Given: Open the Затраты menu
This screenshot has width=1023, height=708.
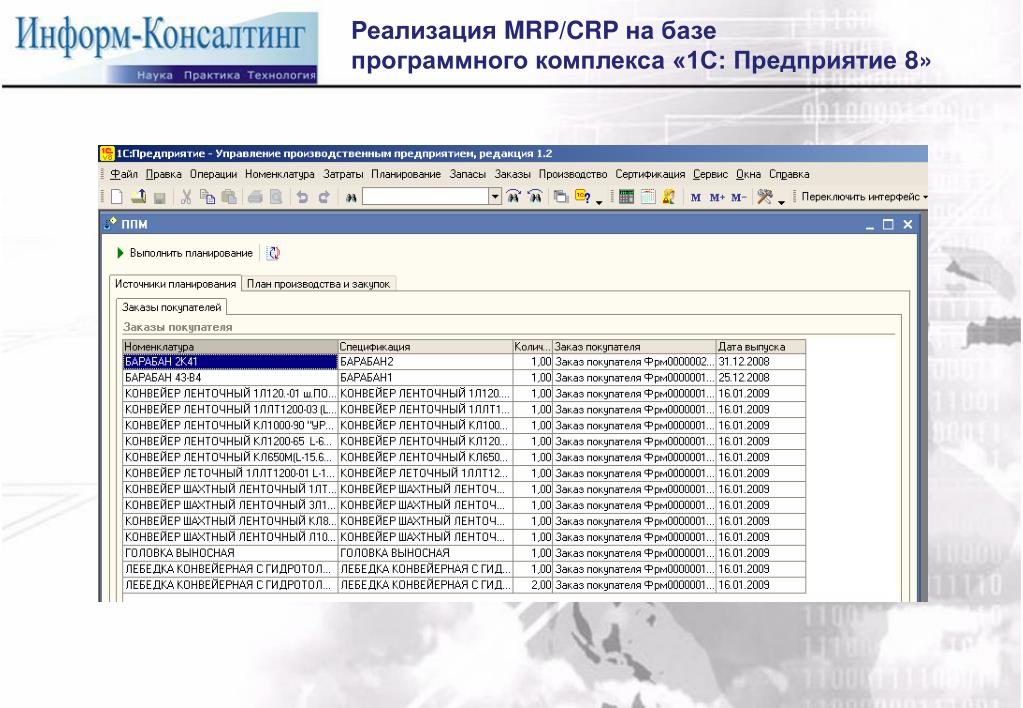Looking at the screenshot, I should [343, 174].
